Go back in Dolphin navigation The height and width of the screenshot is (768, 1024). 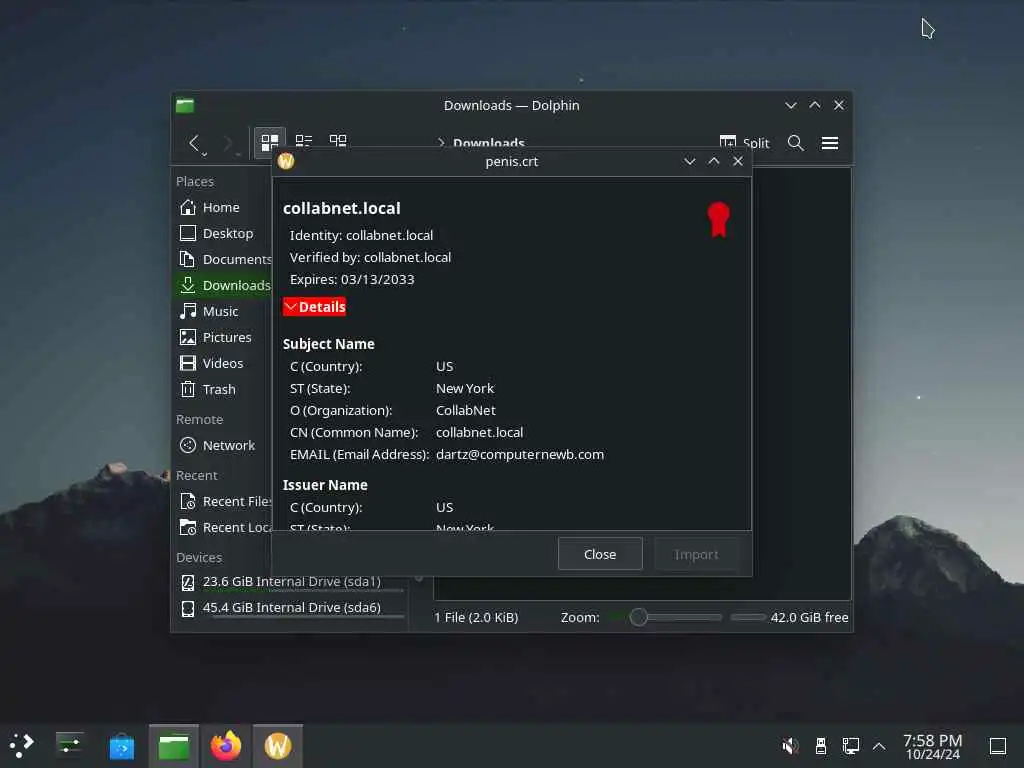pyautogui.click(x=194, y=143)
